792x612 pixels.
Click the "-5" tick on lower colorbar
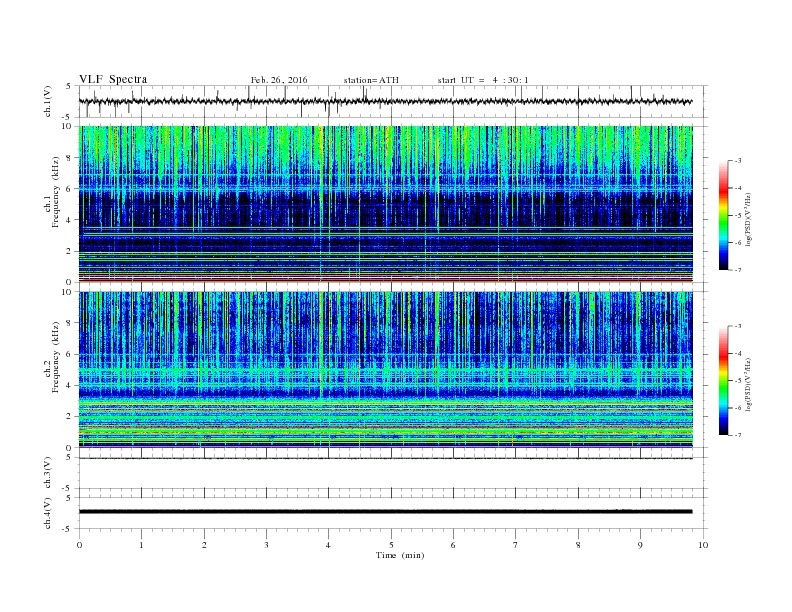(x=738, y=380)
